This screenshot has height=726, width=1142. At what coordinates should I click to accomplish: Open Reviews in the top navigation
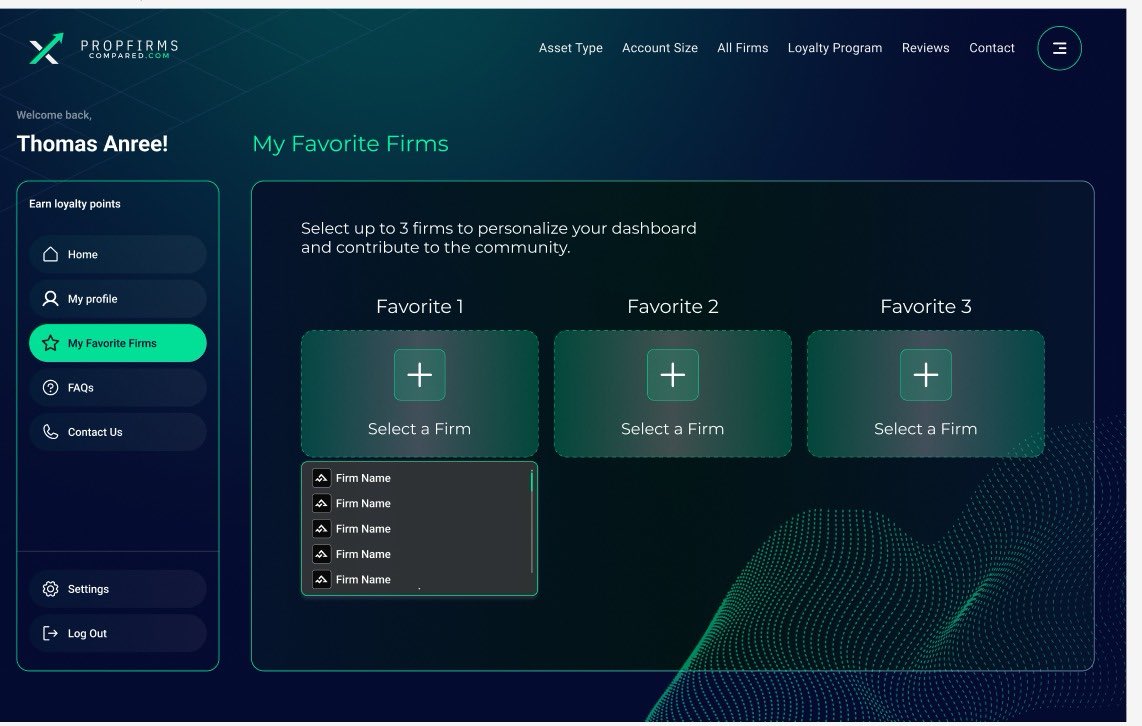point(925,48)
